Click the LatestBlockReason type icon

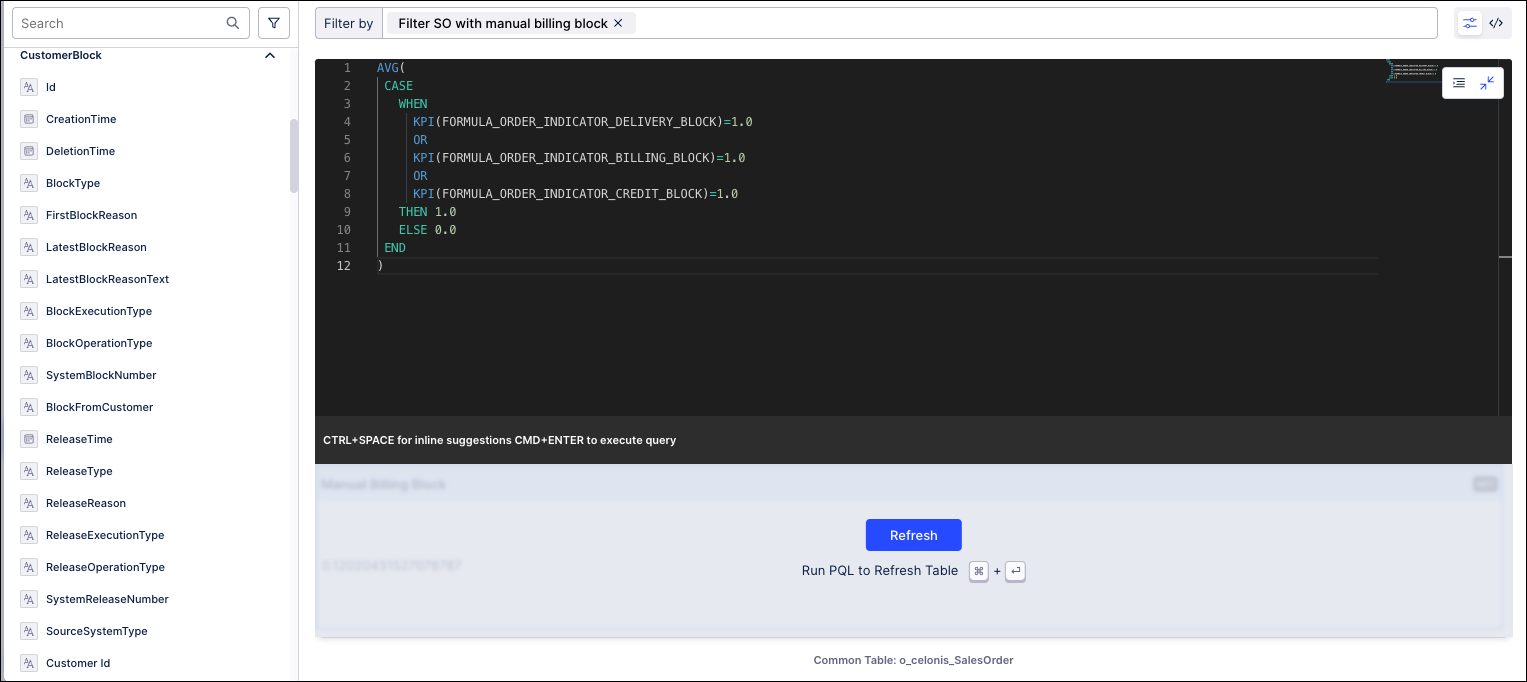click(28, 247)
